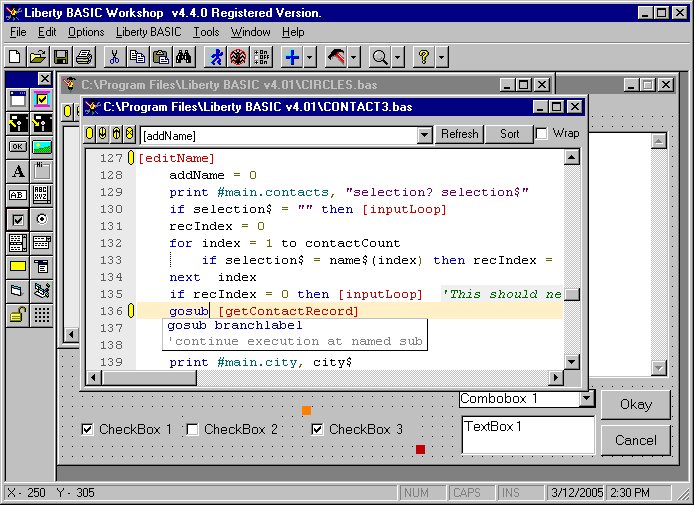Image resolution: width=694 pixels, height=505 pixels.
Task: Click the open padlock icon in the palette
Action: coord(18,315)
